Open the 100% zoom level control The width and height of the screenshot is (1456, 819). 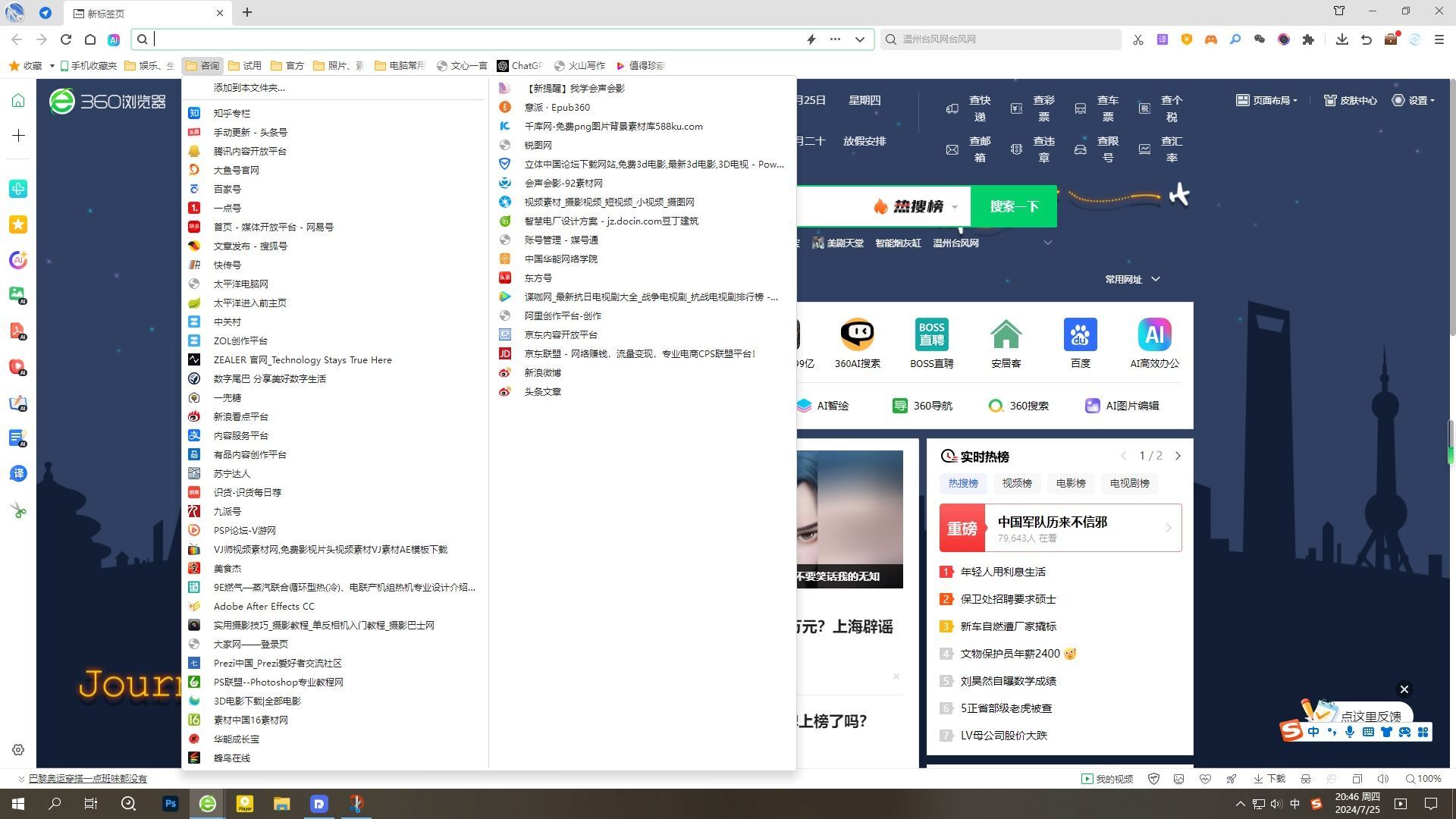tap(1423, 779)
